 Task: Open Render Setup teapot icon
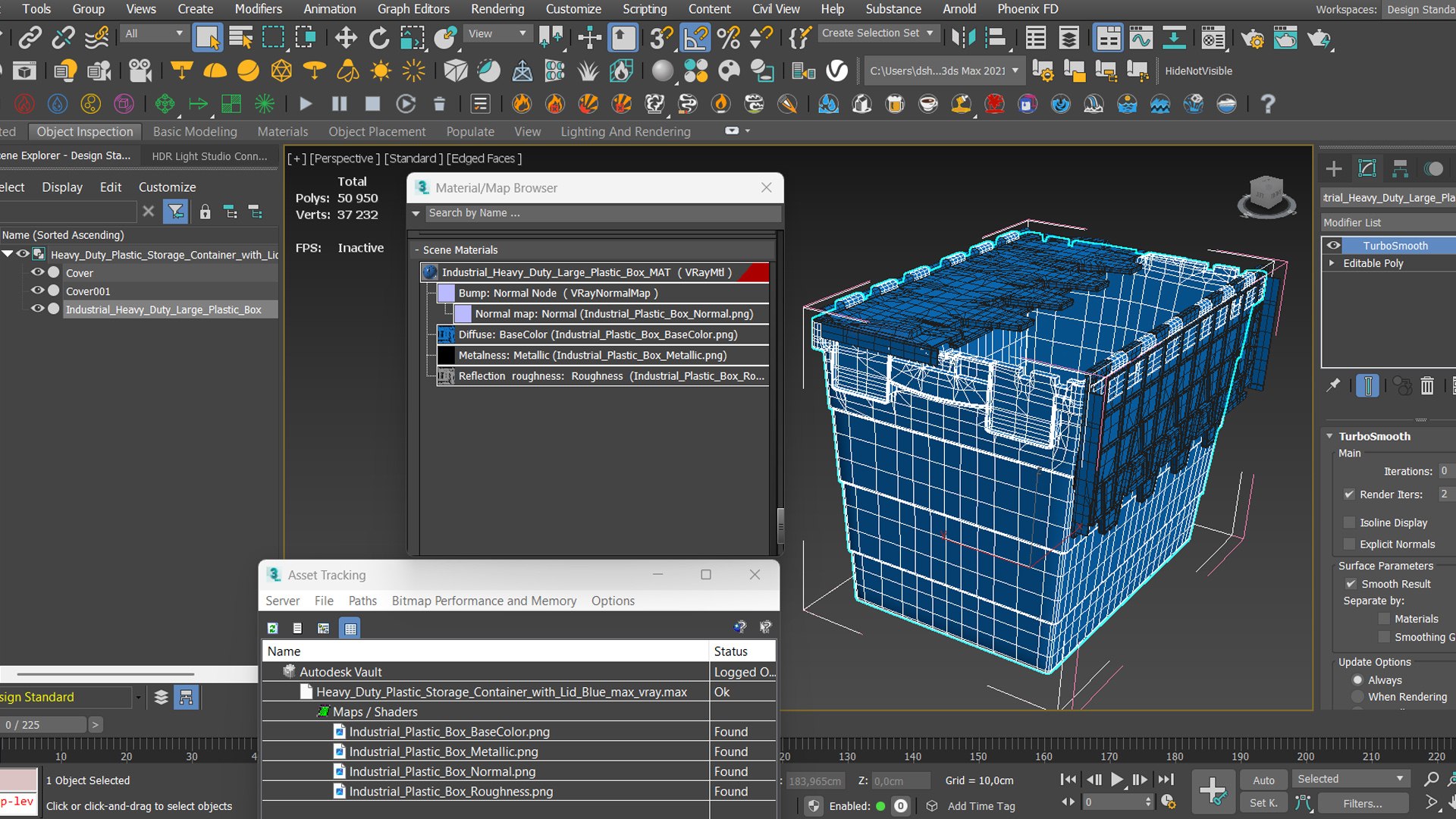(x=1253, y=37)
